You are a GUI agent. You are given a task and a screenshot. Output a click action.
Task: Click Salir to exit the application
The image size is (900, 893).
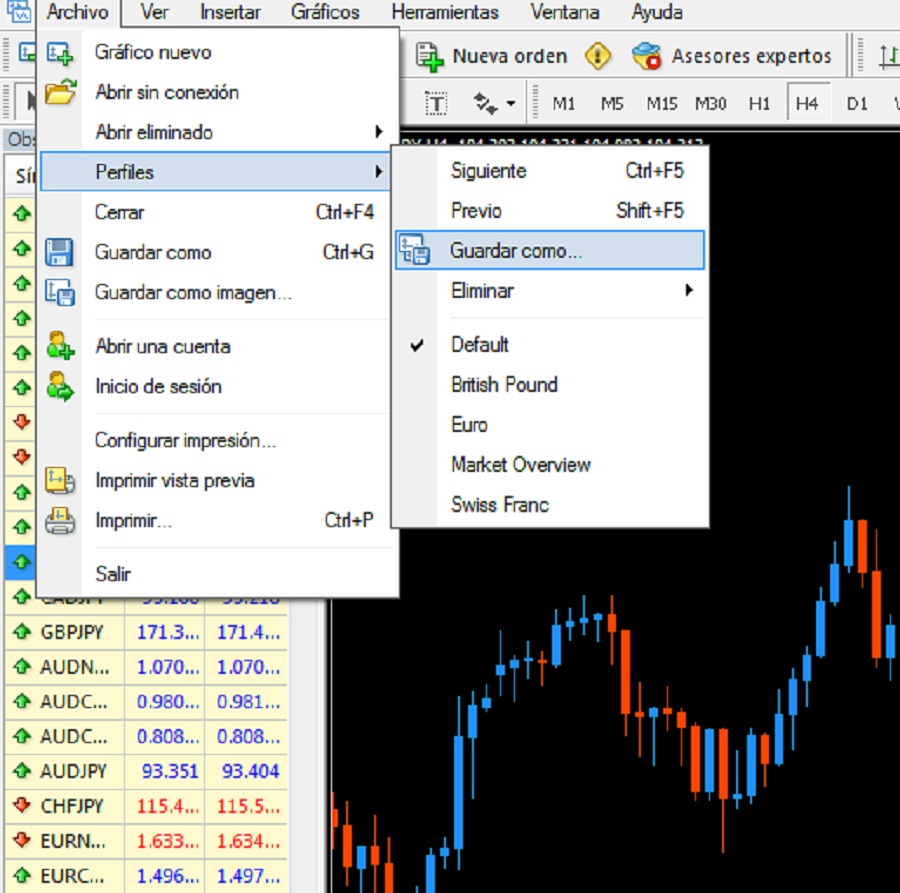click(x=113, y=574)
